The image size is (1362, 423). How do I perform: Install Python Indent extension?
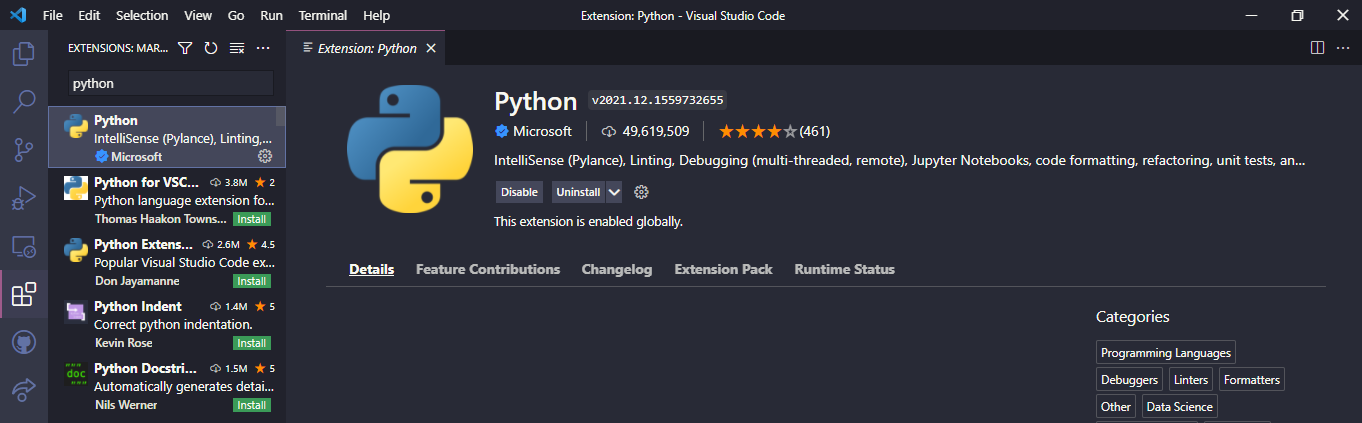point(252,343)
